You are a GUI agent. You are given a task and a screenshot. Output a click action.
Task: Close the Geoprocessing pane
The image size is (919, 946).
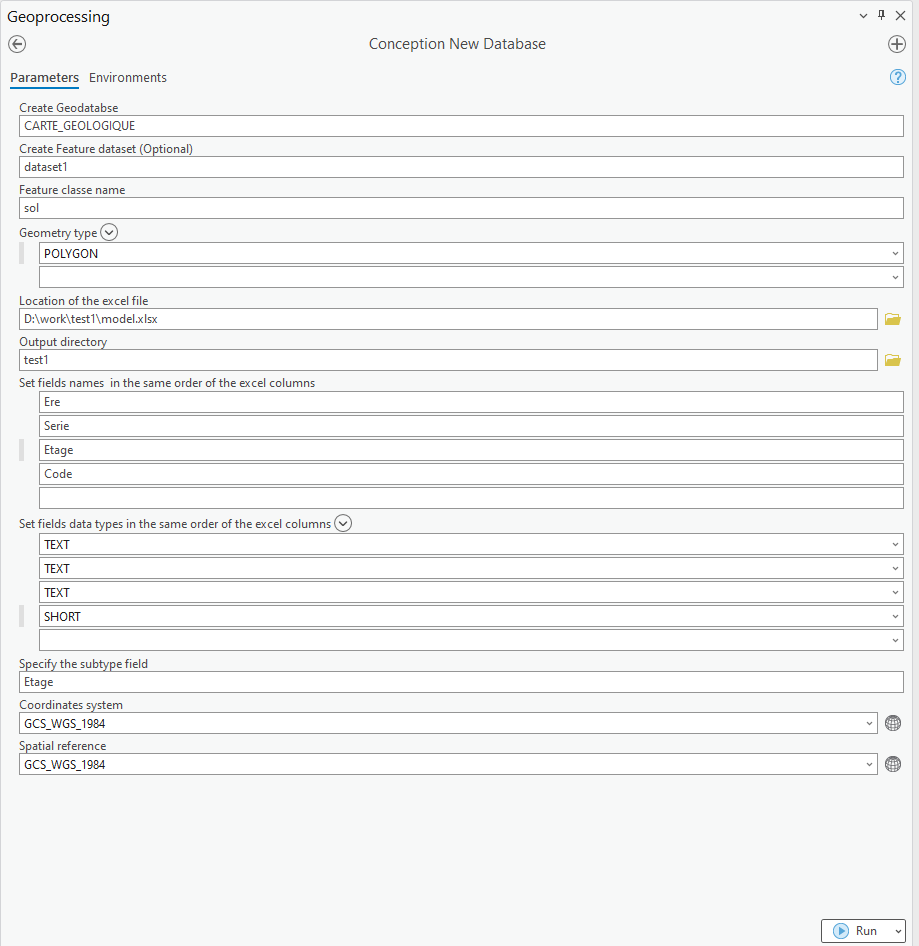tap(900, 16)
